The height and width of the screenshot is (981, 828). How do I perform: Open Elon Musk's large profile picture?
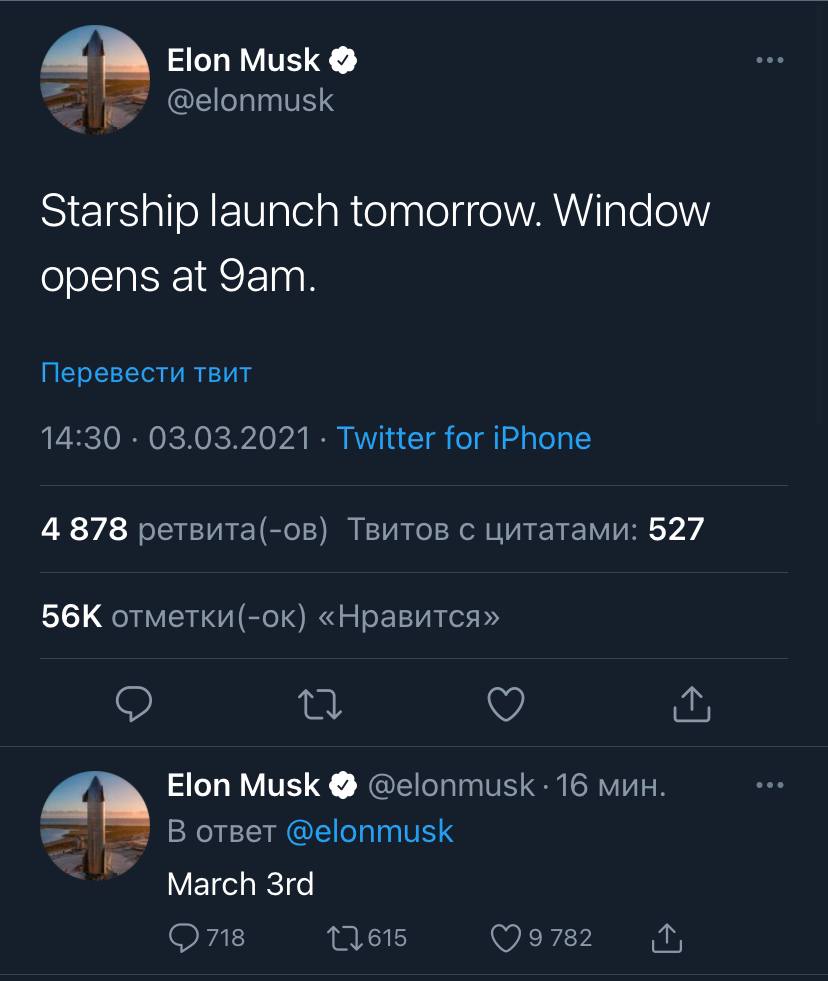click(95, 80)
